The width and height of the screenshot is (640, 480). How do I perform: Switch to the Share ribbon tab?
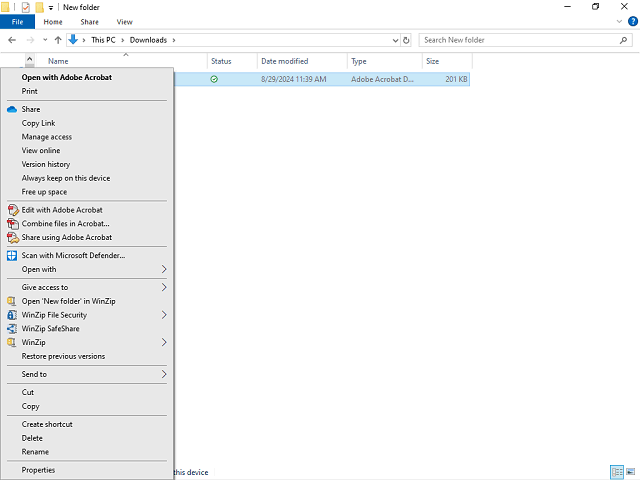89,22
